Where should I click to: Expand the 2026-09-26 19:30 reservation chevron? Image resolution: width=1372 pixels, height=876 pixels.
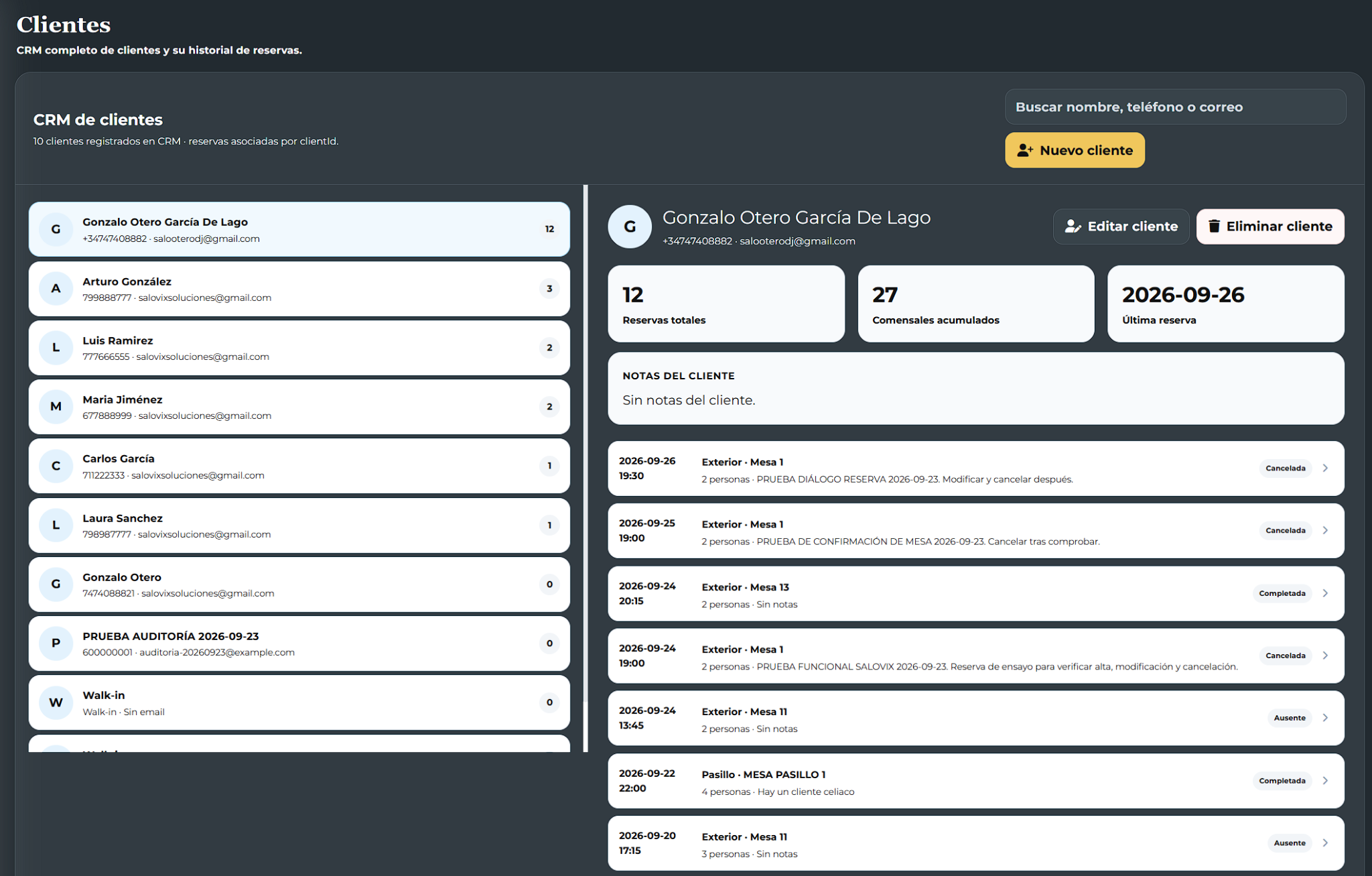tap(1325, 468)
